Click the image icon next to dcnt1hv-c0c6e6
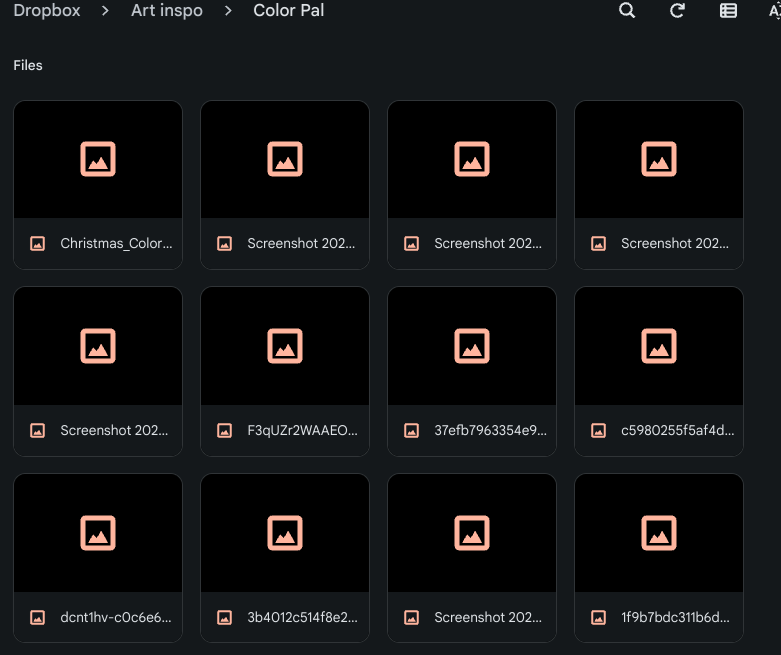 (x=38, y=617)
